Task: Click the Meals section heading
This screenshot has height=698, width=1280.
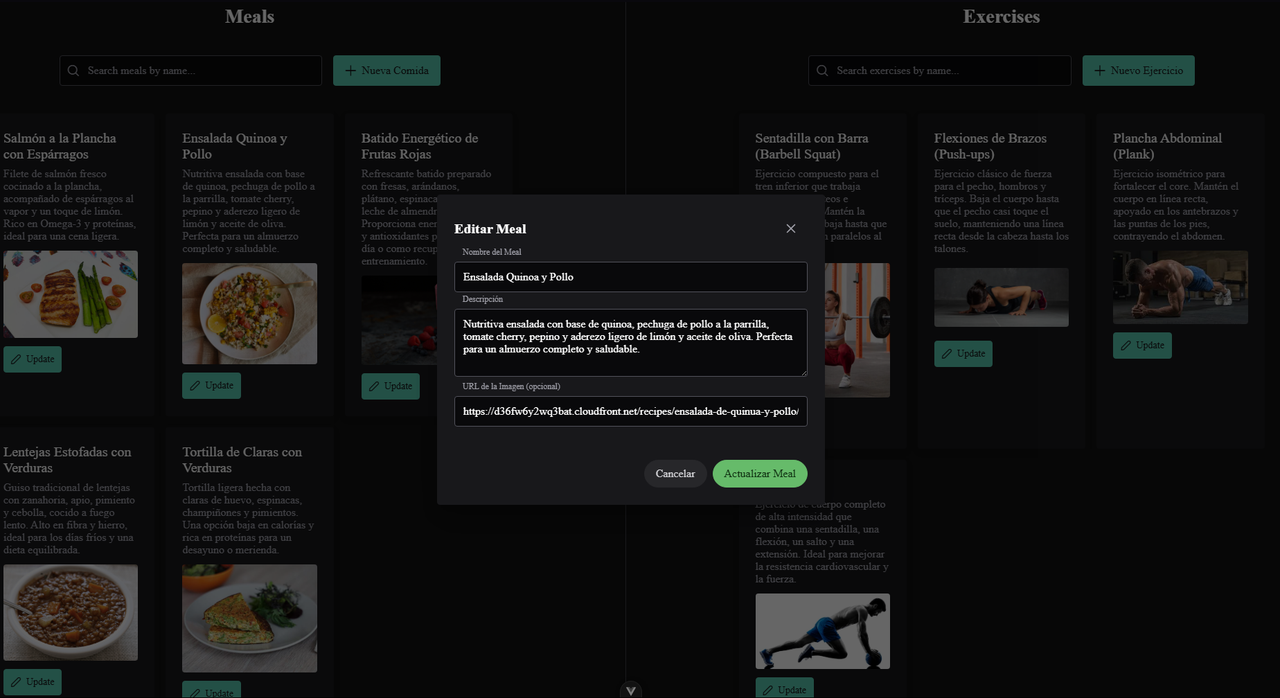Action: pyautogui.click(x=249, y=16)
